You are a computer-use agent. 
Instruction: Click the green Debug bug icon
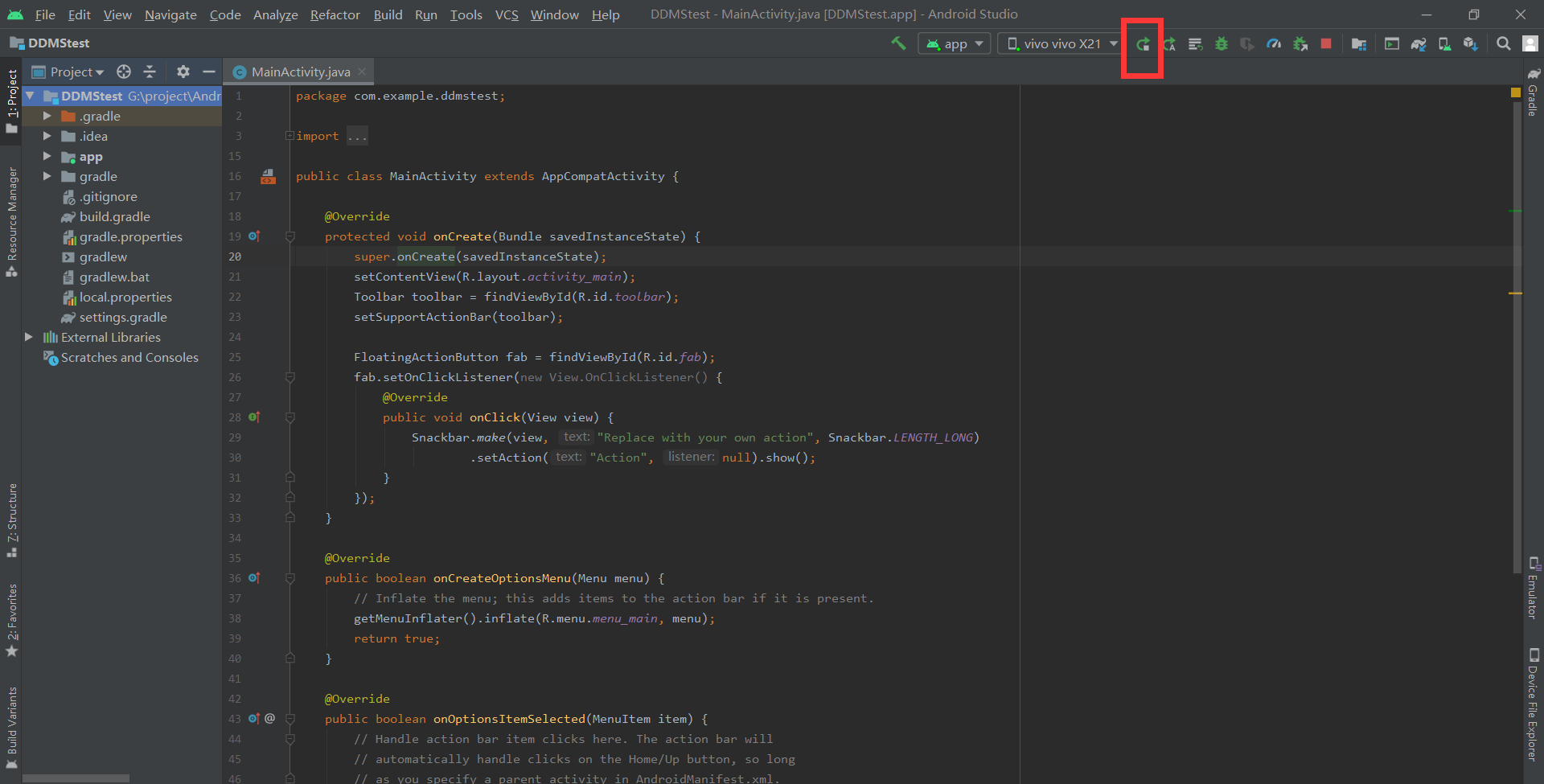[x=1222, y=44]
